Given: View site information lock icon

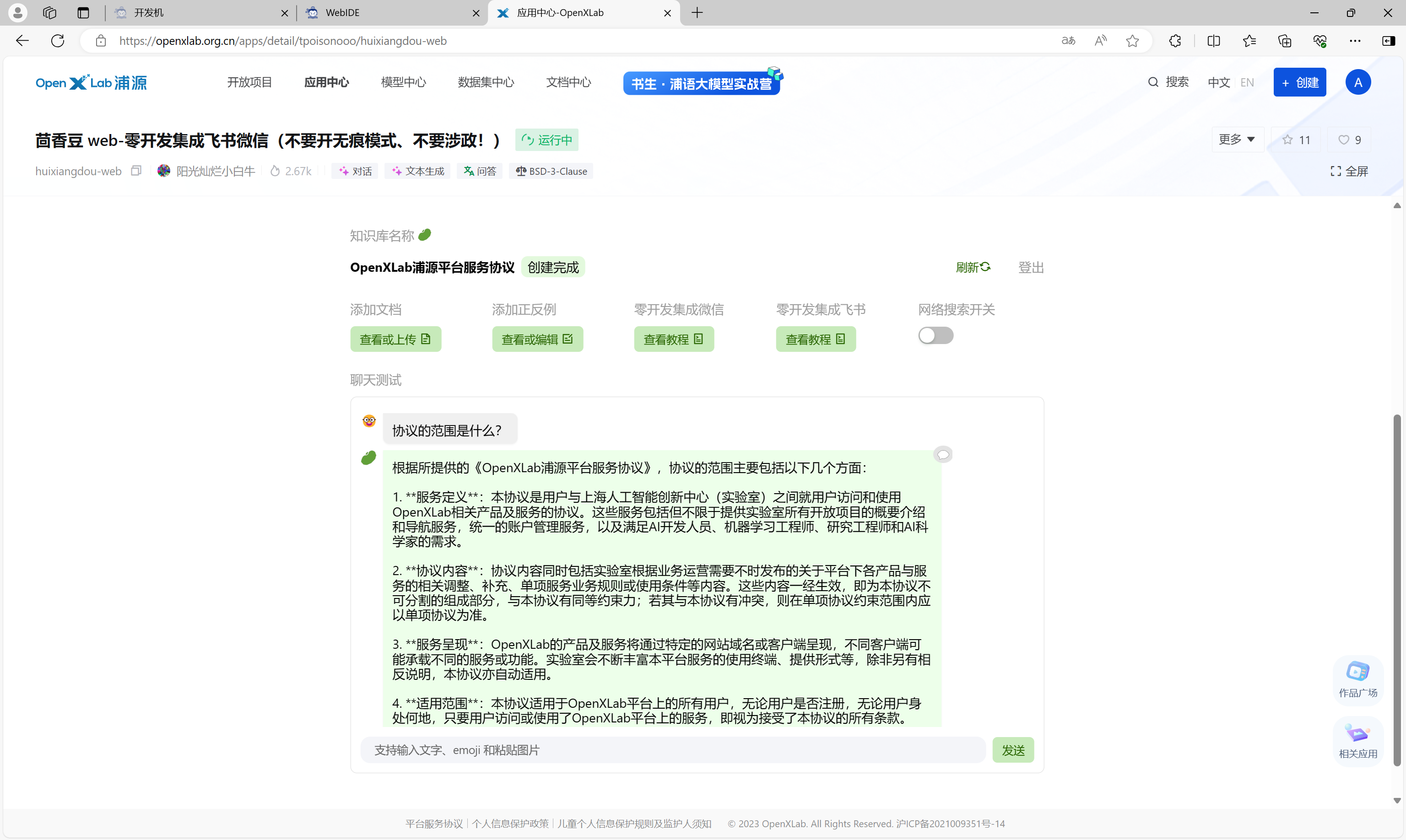Looking at the screenshot, I should 101,41.
